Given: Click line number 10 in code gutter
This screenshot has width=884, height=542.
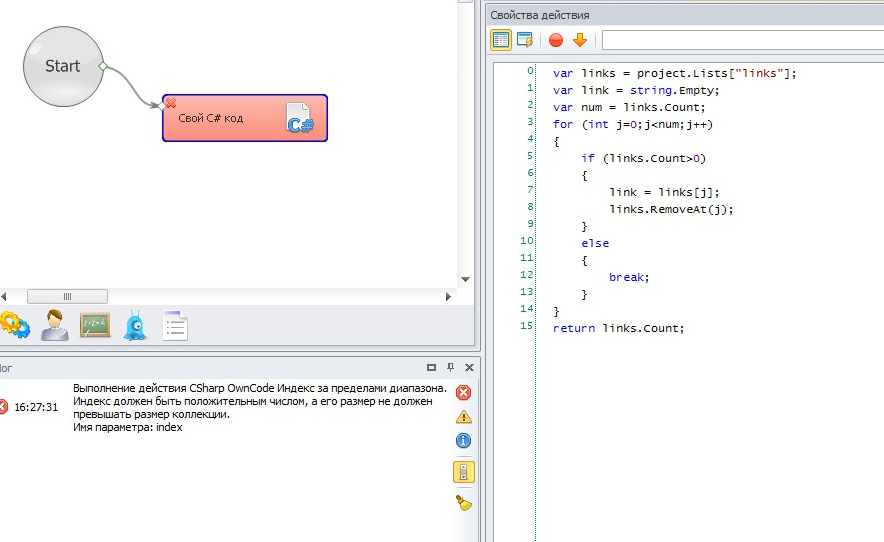Looking at the screenshot, I should coord(527,240).
